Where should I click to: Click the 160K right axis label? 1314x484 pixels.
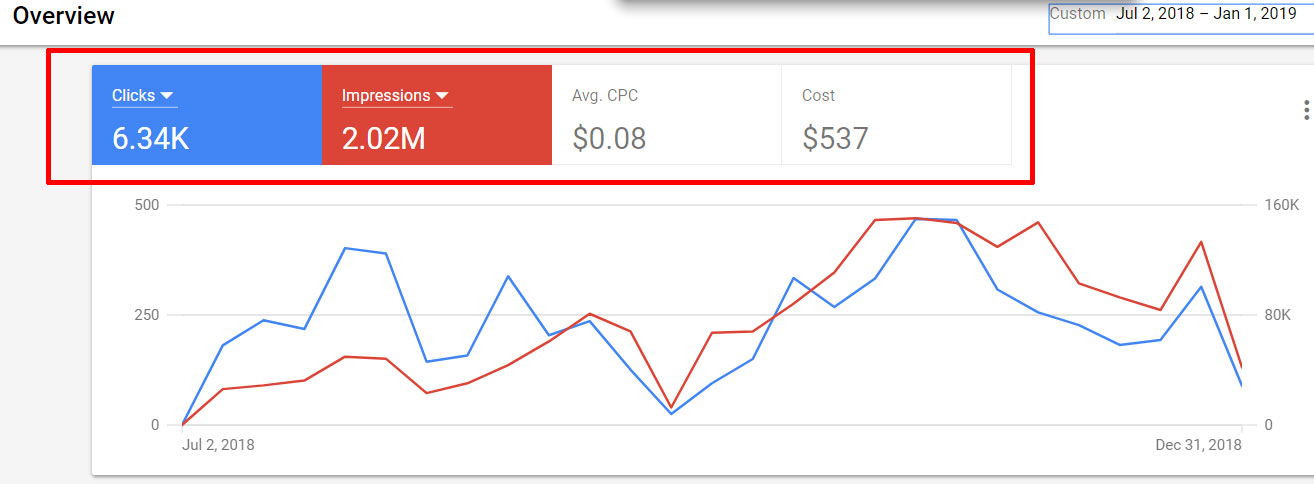[1281, 205]
